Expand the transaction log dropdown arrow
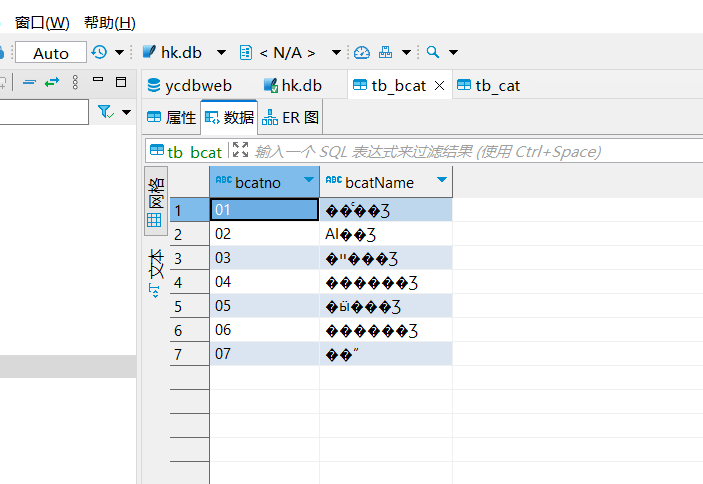 [119, 52]
